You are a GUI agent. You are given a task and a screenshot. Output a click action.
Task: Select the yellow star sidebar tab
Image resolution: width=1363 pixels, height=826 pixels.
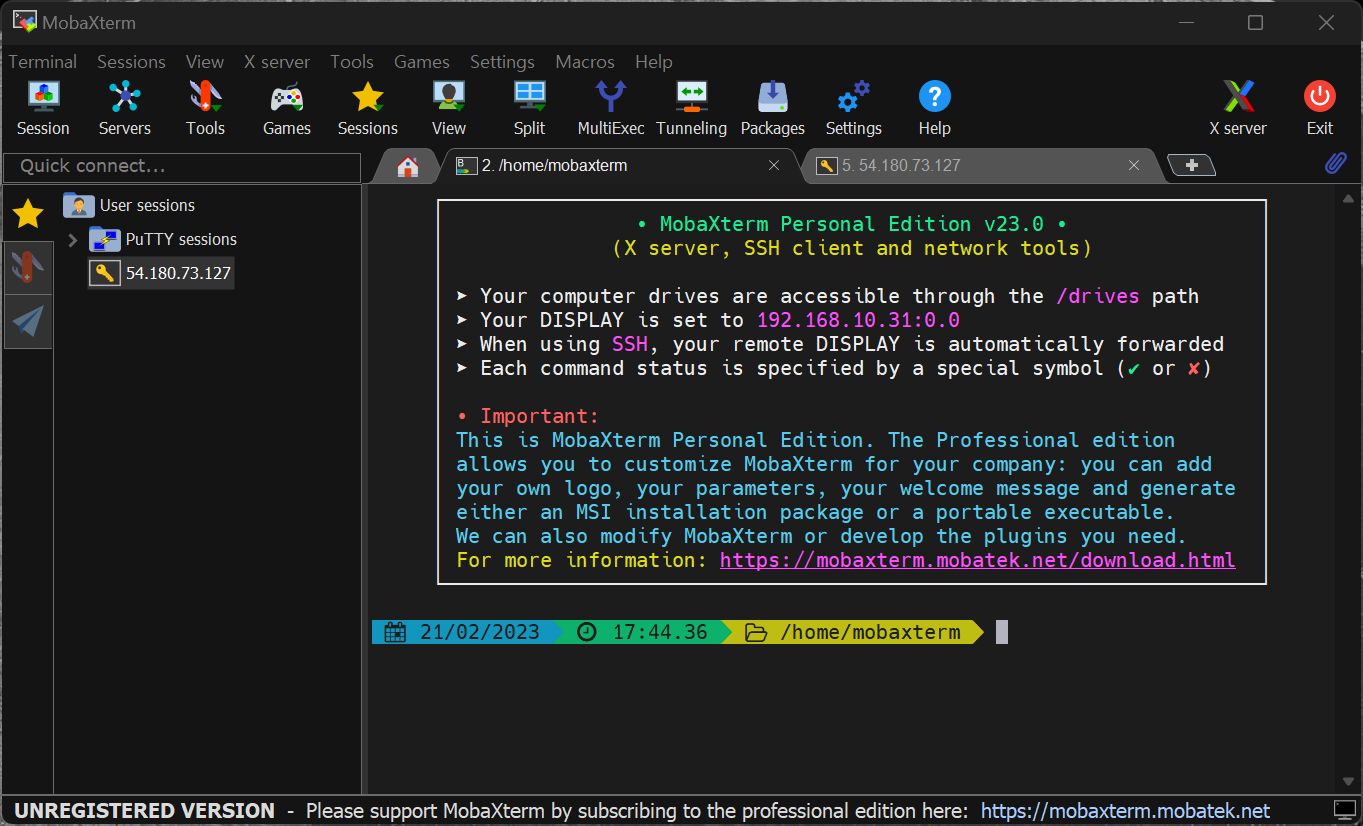point(28,212)
